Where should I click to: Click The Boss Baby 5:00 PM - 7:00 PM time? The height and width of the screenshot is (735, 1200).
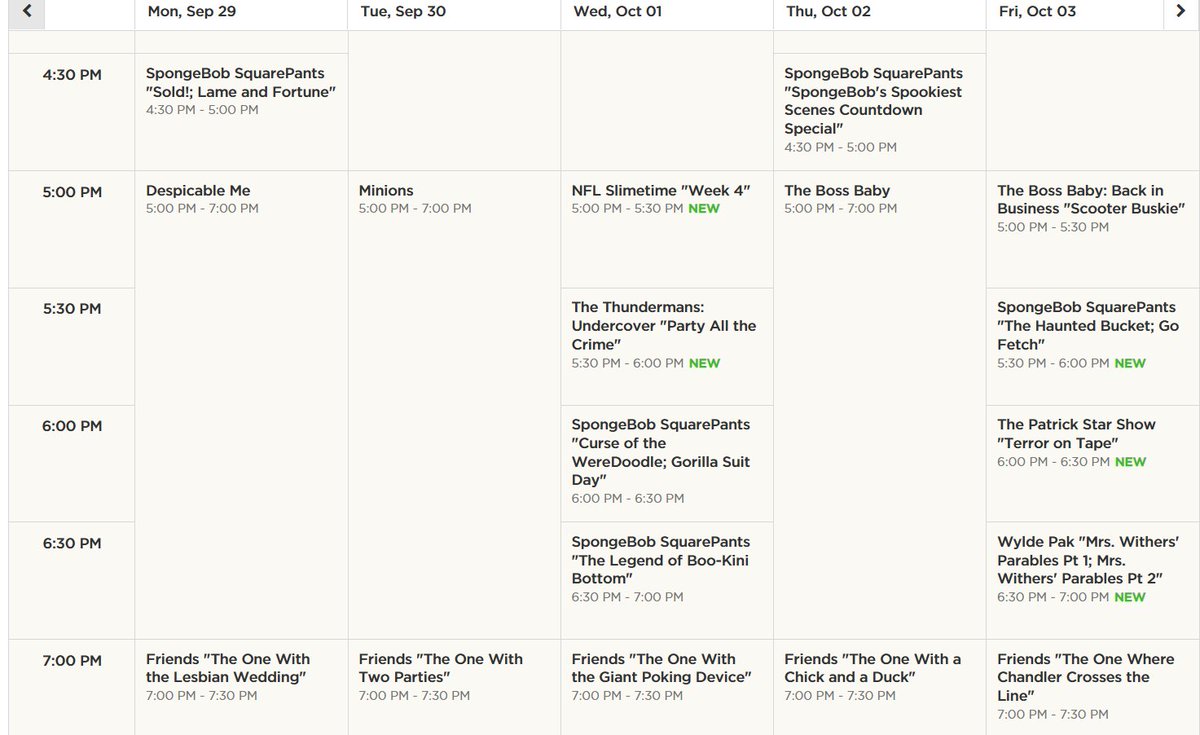(841, 209)
